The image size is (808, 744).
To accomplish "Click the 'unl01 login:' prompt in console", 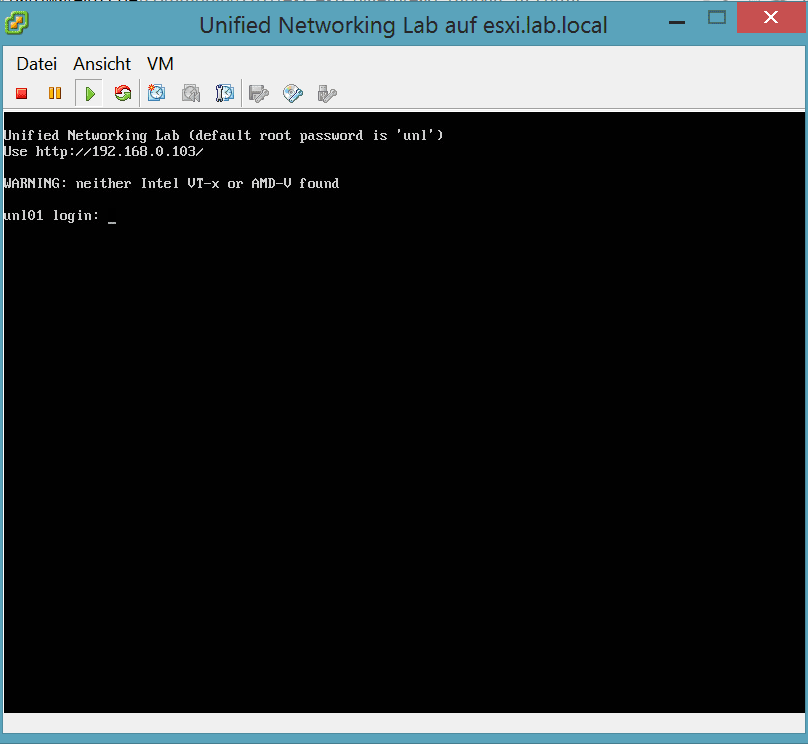I will [51, 215].
